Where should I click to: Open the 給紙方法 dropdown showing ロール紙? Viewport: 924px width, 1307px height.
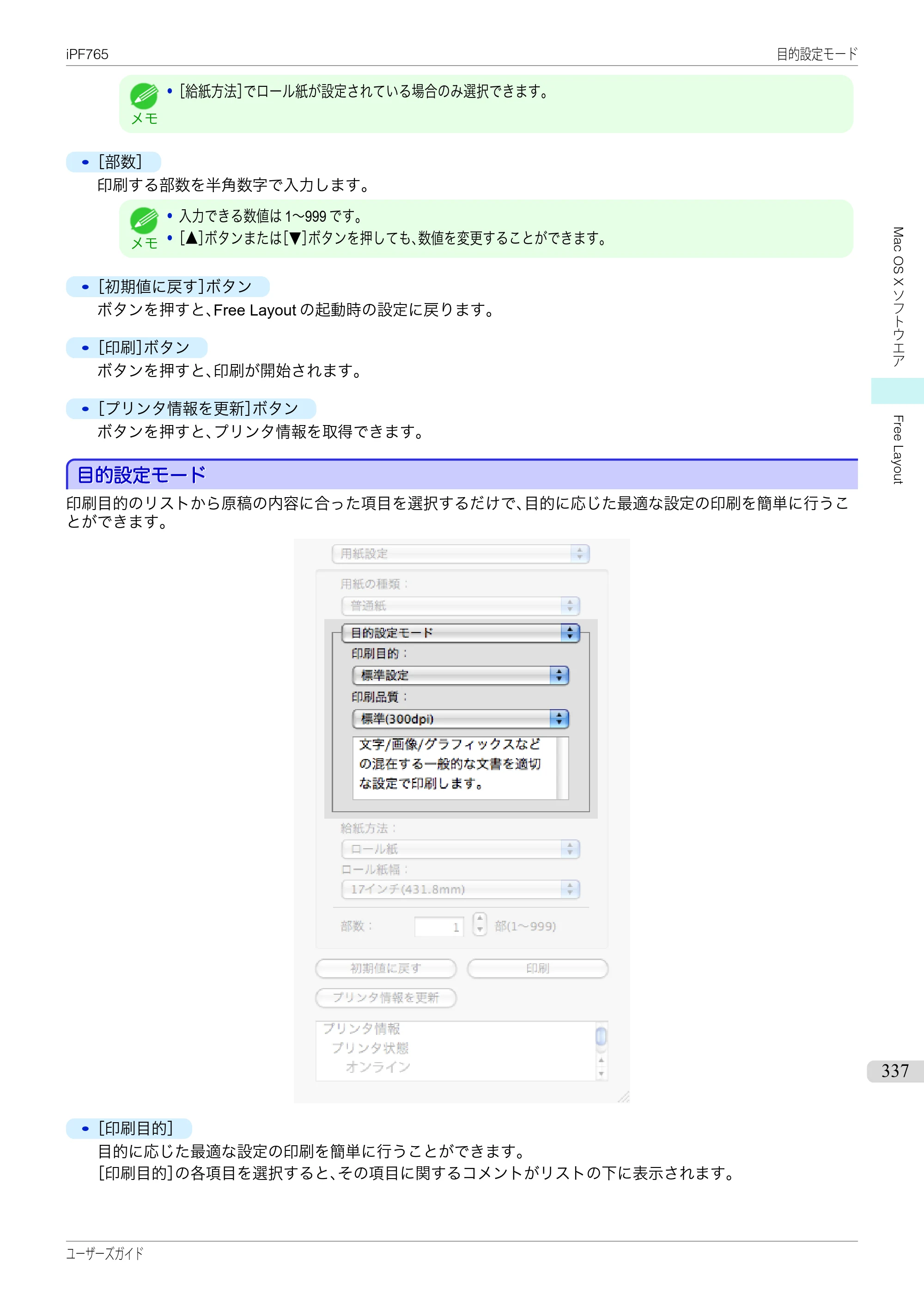click(461, 849)
